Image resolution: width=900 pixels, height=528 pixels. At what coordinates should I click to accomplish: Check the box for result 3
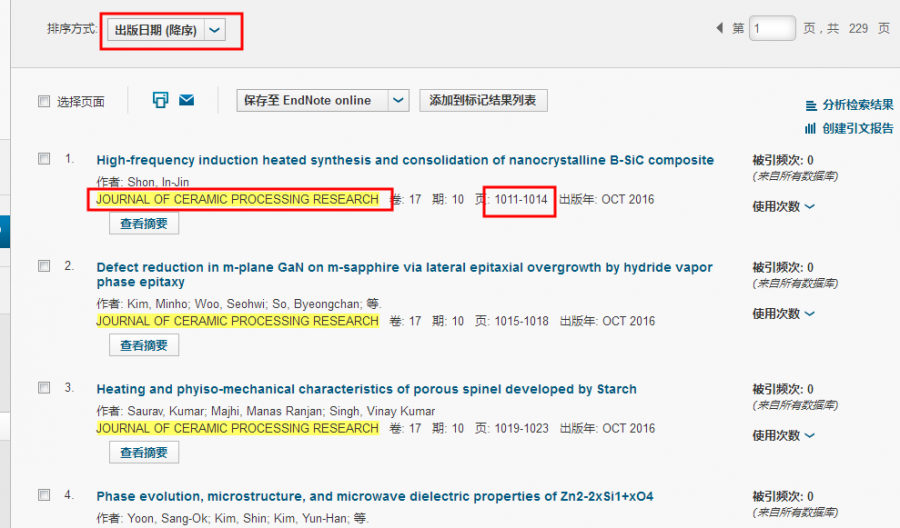(x=44, y=387)
